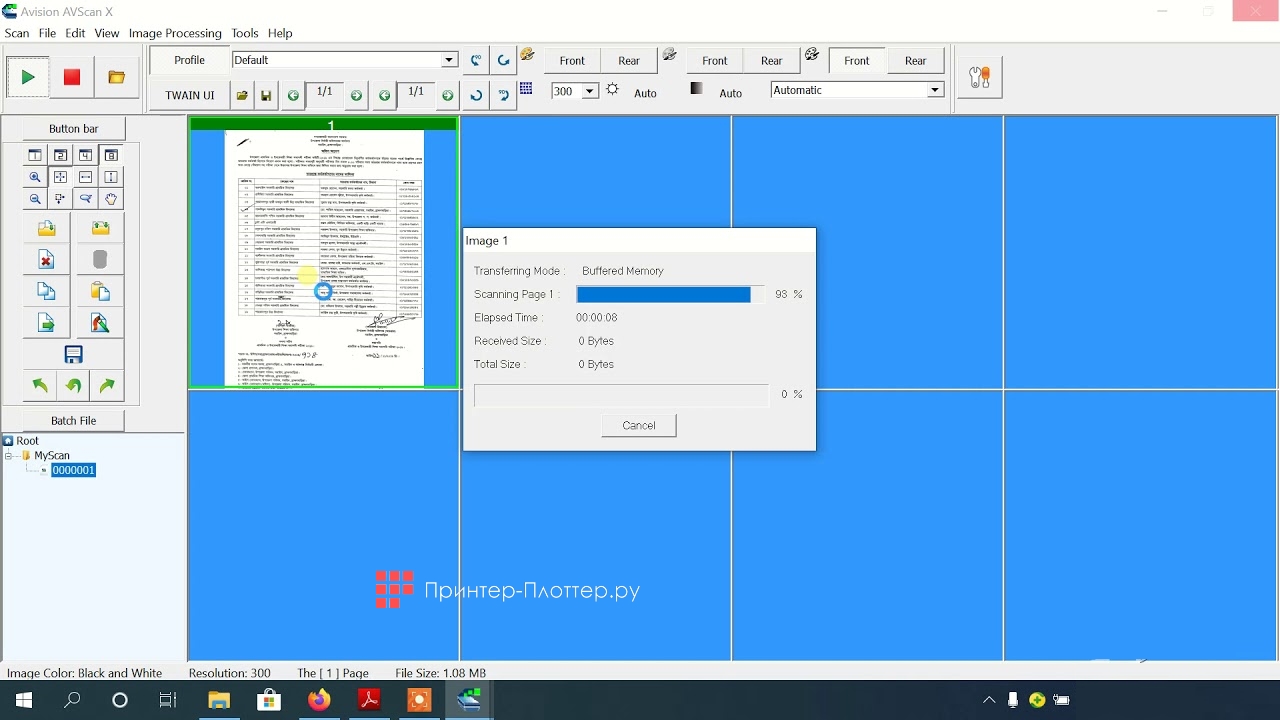The width and height of the screenshot is (1280, 720).
Task: Stop the scan with the red square button
Action: (72, 77)
